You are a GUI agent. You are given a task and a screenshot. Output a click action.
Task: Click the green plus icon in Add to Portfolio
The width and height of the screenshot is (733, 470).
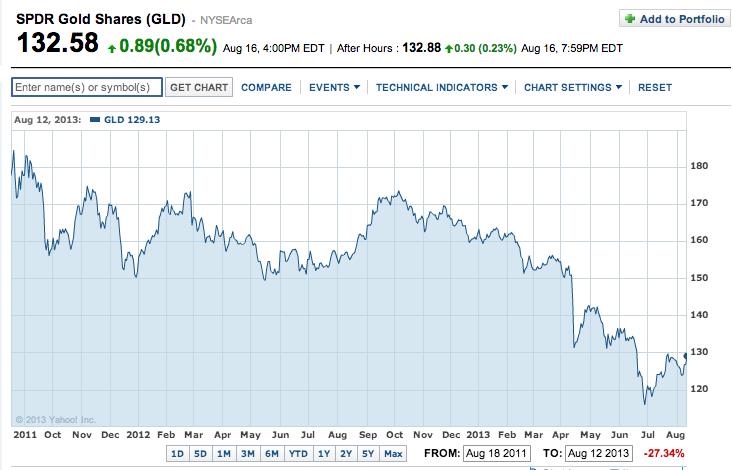point(630,19)
